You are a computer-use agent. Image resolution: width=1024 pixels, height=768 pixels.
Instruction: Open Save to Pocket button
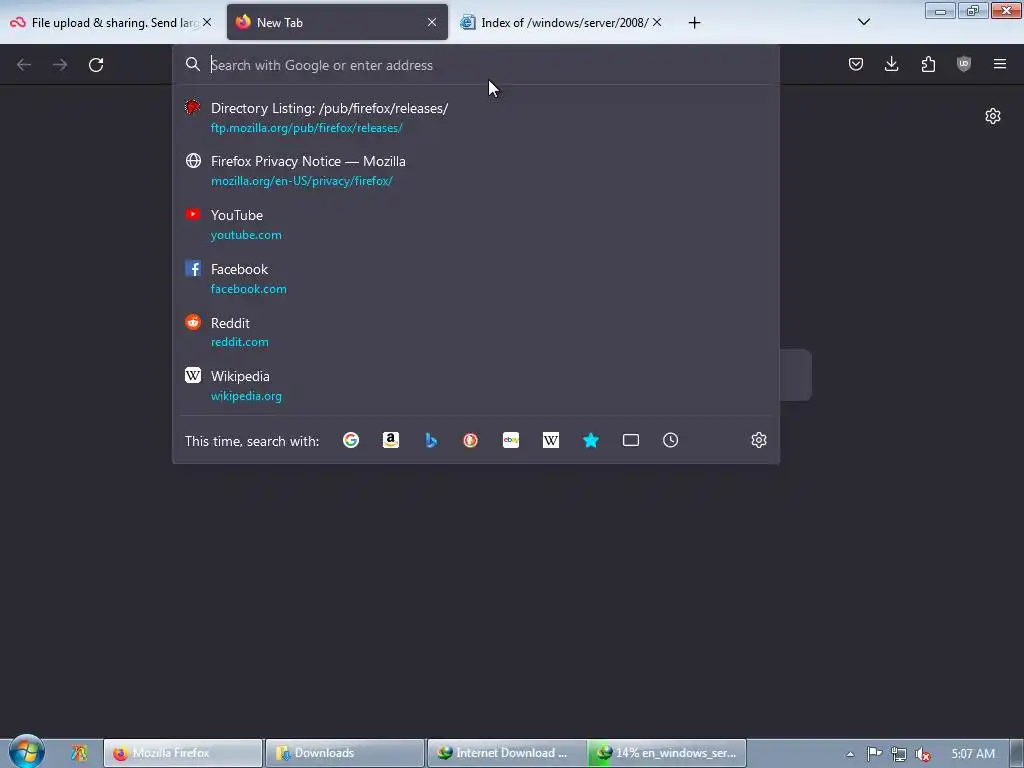856,64
